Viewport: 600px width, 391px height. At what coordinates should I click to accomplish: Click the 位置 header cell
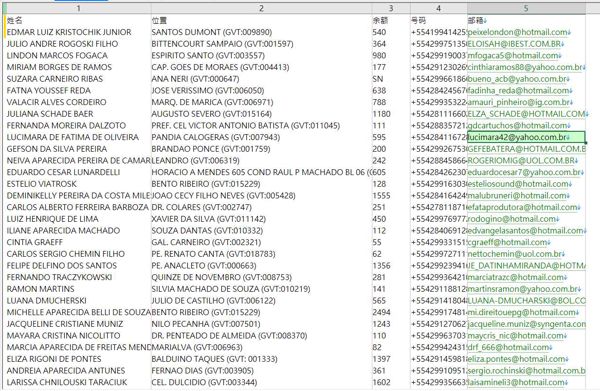pos(159,20)
